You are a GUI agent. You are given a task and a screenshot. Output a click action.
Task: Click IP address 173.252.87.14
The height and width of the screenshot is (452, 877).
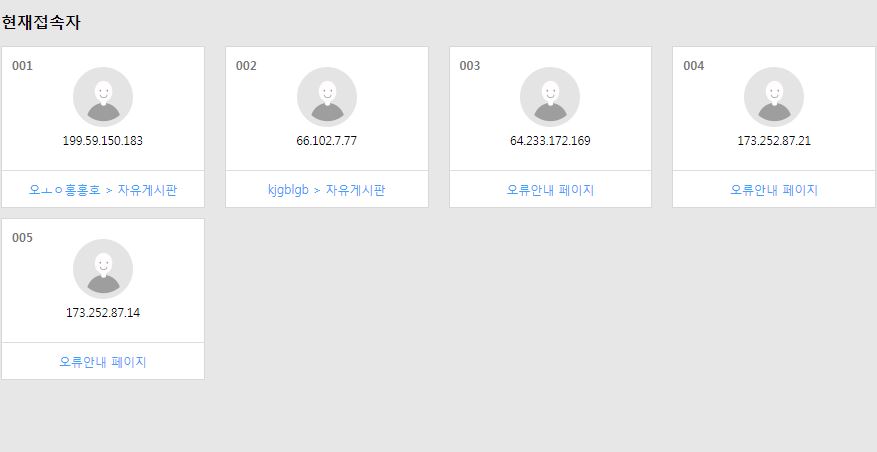(x=103, y=312)
